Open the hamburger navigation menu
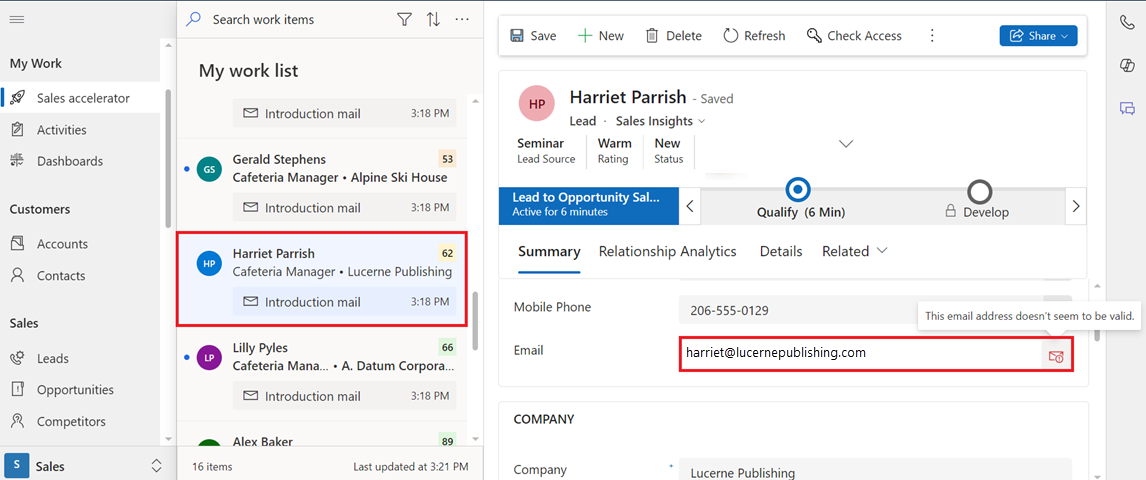Image resolution: width=1146 pixels, height=480 pixels. click(16, 19)
